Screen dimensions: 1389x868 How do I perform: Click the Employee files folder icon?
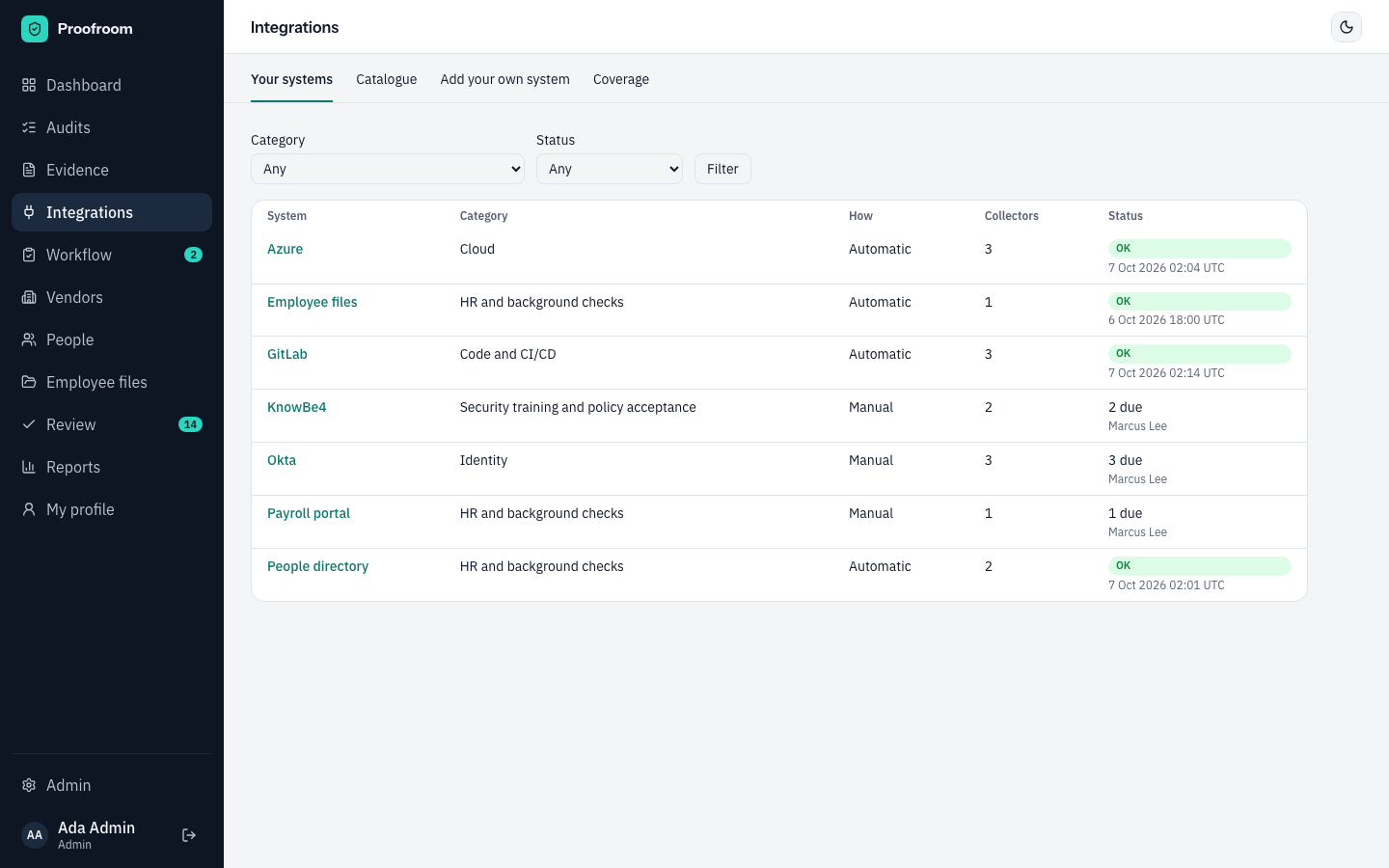point(29,382)
